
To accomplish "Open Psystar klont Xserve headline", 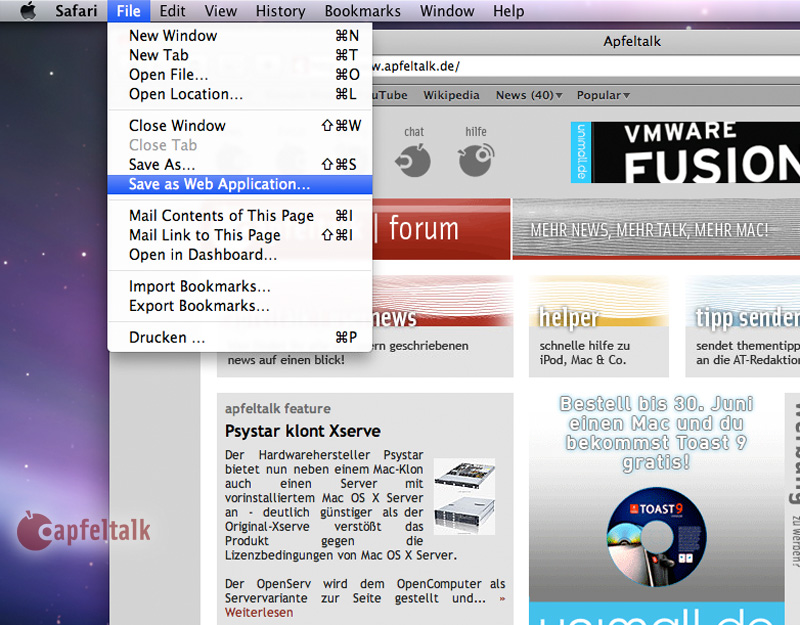I will point(303,432).
